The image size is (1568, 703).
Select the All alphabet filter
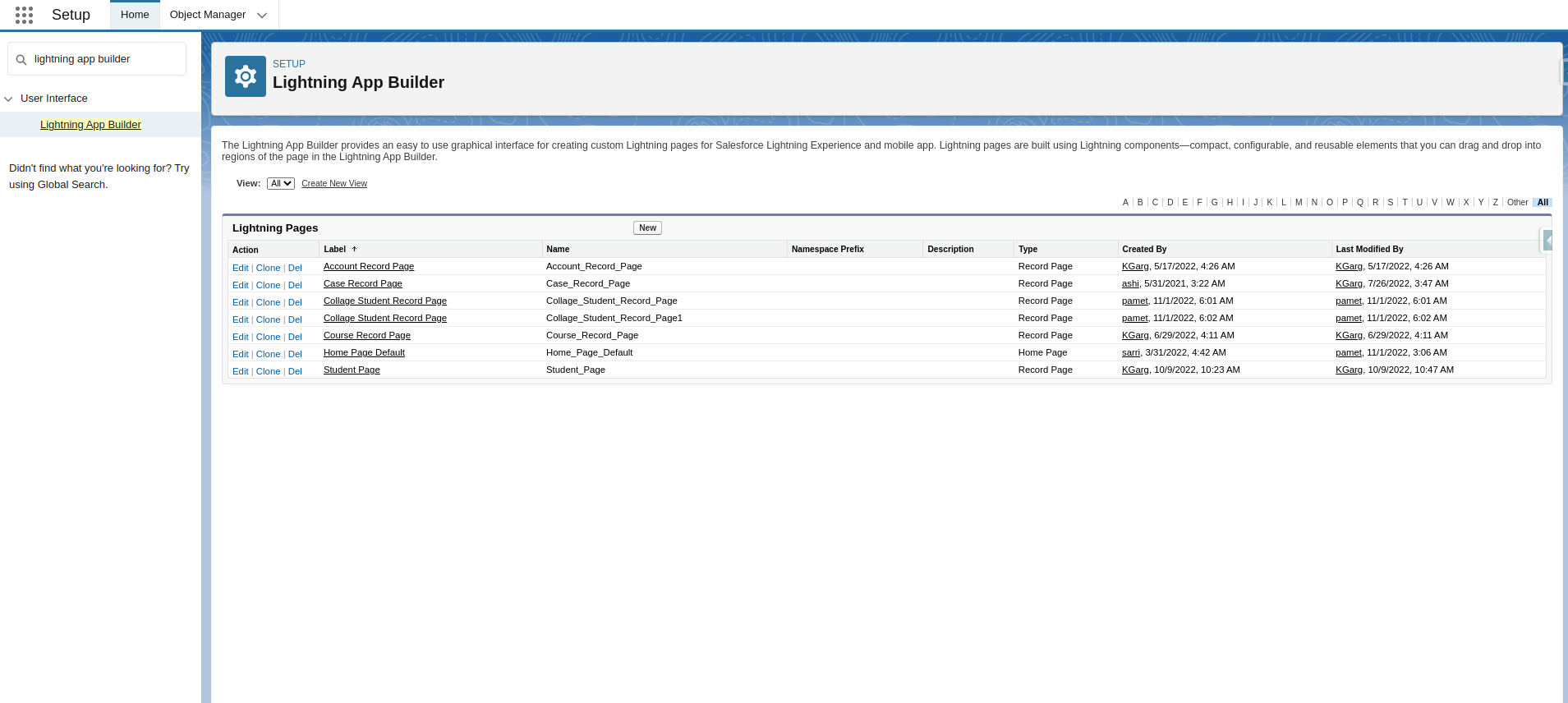(1543, 202)
